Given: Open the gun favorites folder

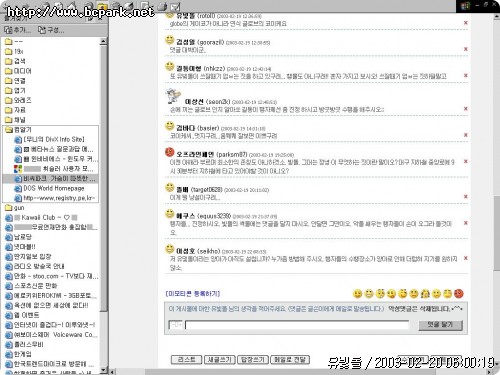Looking at the screenshot, I should [15, 208].
